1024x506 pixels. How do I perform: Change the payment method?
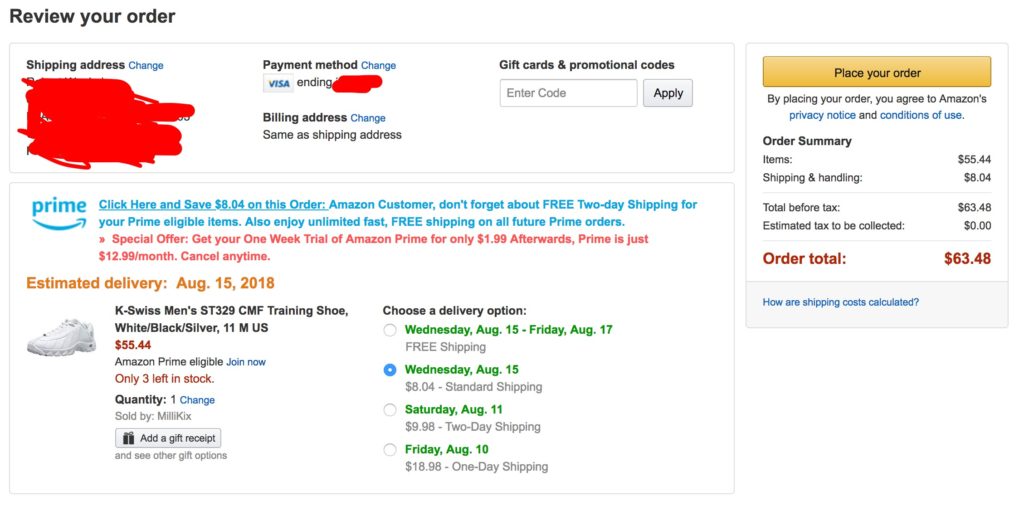pos(379,66)
